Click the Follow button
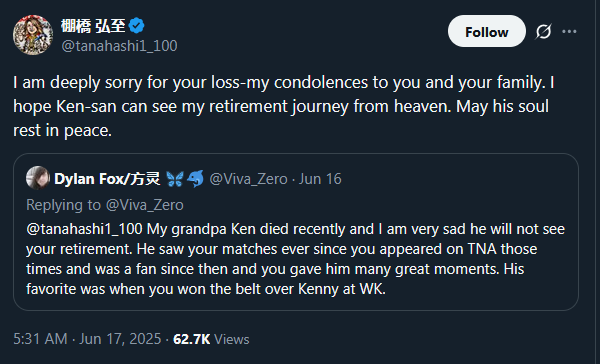The image size is (600, 364). coord(486,31)
